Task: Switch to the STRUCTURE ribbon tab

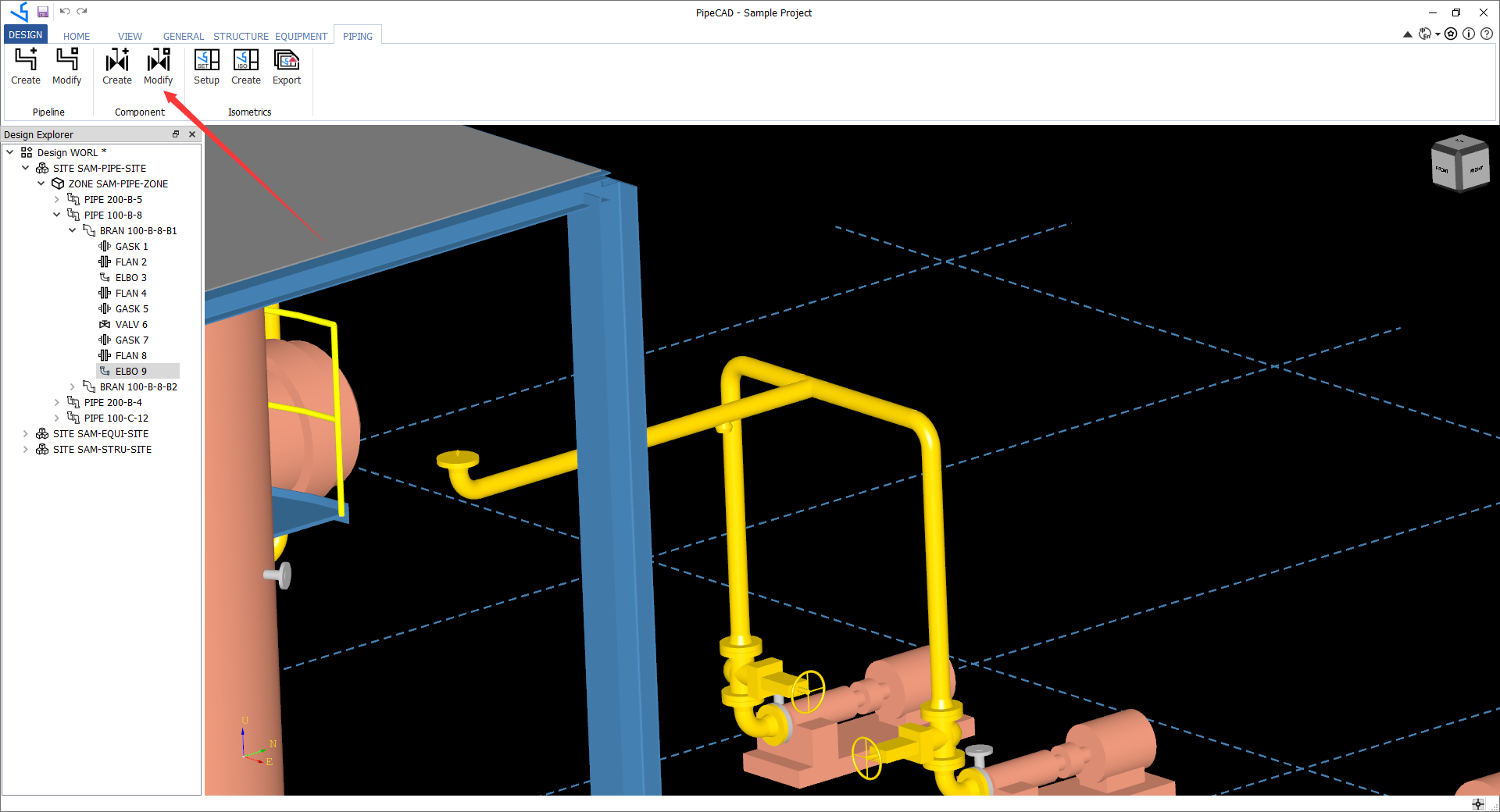Action: point(241,36)
